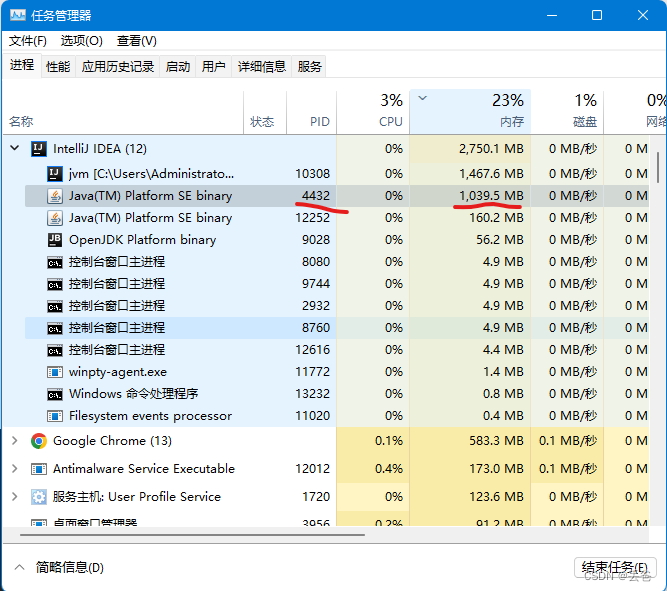
Task: Click the OpenJDK Platform binary icon
Action: [54, 240]
